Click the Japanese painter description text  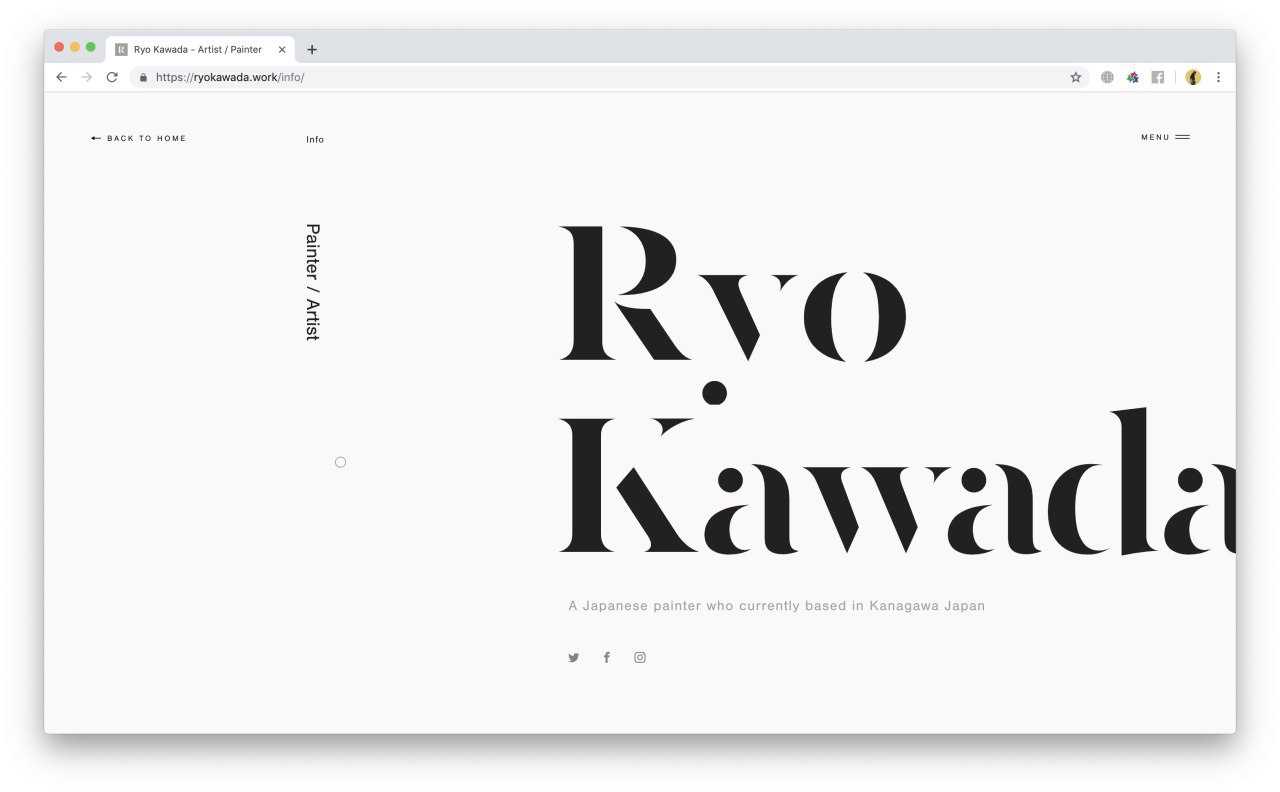coord(777,606)
